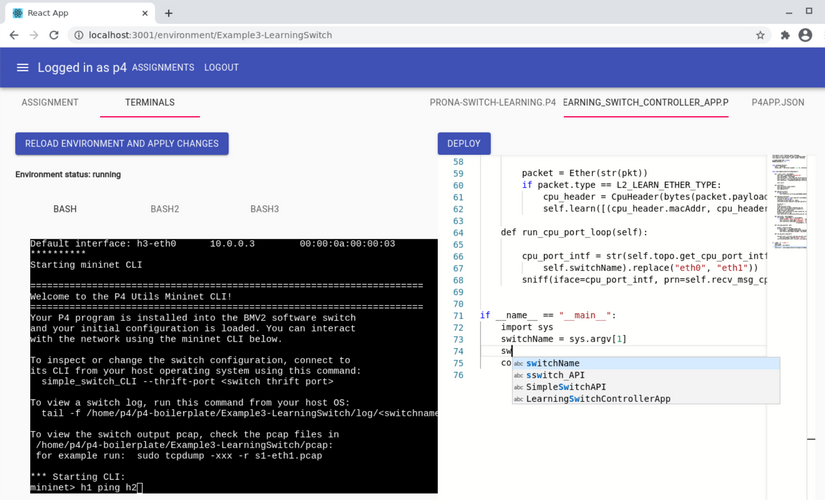
Task: Click 'Welcome to the P4 Utils Mininet CLI!' line
Action: click(131, 296)
